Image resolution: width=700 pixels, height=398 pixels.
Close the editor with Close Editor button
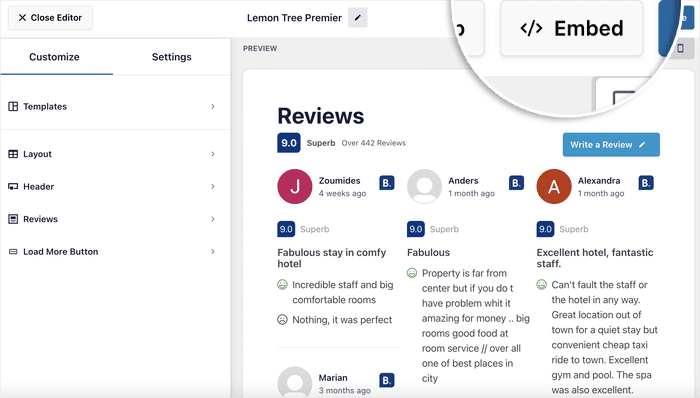pos(50,18)
